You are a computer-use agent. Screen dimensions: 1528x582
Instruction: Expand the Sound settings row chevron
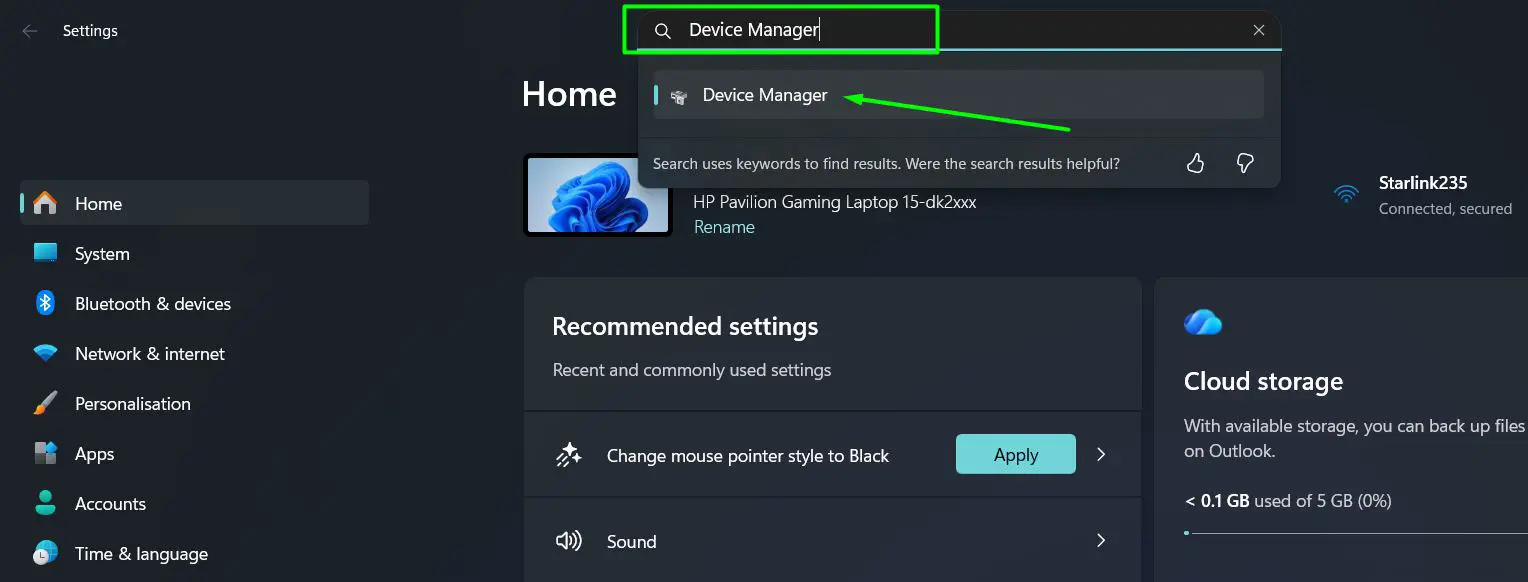click(x=1101, y=541)
